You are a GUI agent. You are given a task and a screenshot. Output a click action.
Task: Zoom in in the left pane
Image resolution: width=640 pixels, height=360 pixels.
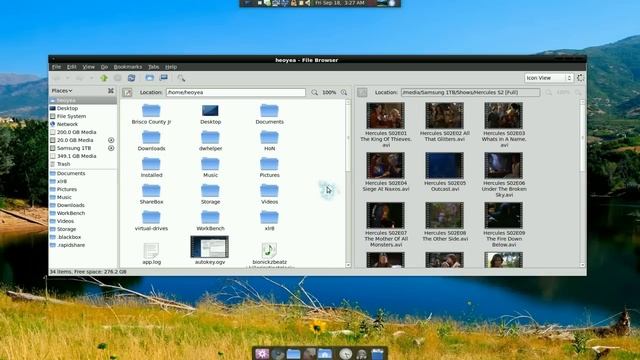coord(344,93)
